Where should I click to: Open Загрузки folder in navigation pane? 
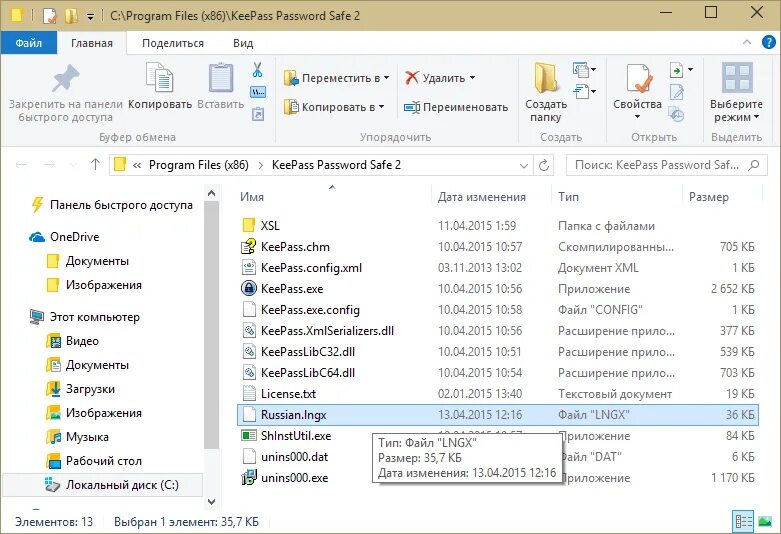[x=90, y=389]
